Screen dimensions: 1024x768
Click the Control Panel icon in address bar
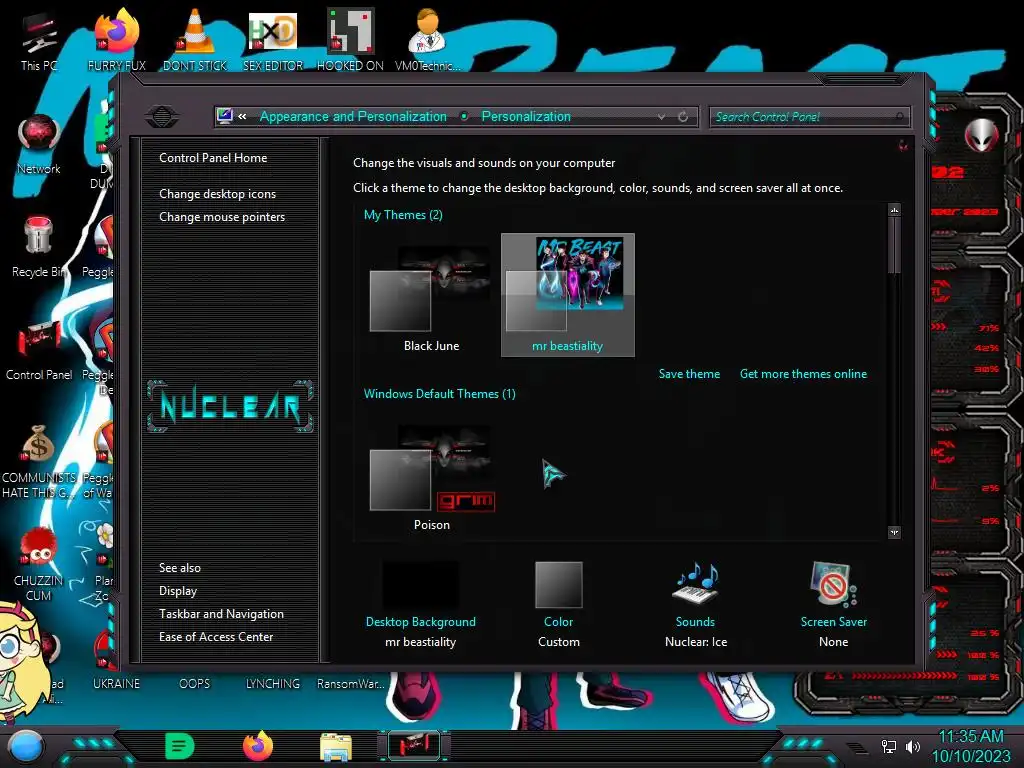(225, 116)
